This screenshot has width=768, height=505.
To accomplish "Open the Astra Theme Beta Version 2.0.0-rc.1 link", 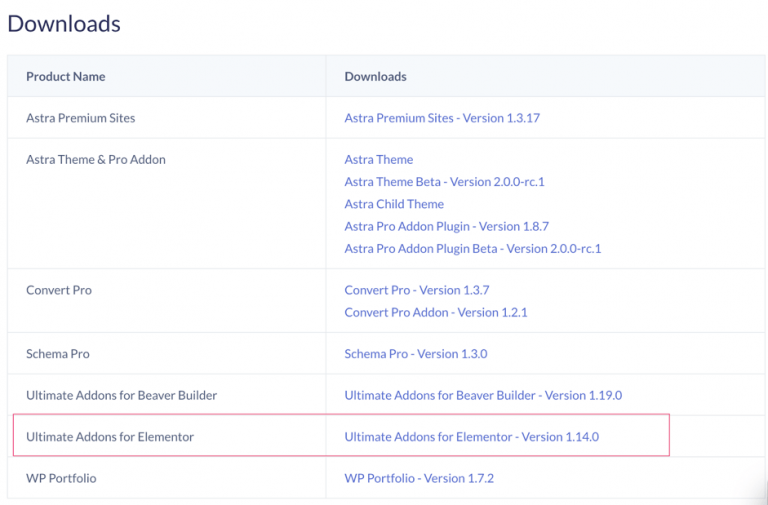I will pos(444,182).
